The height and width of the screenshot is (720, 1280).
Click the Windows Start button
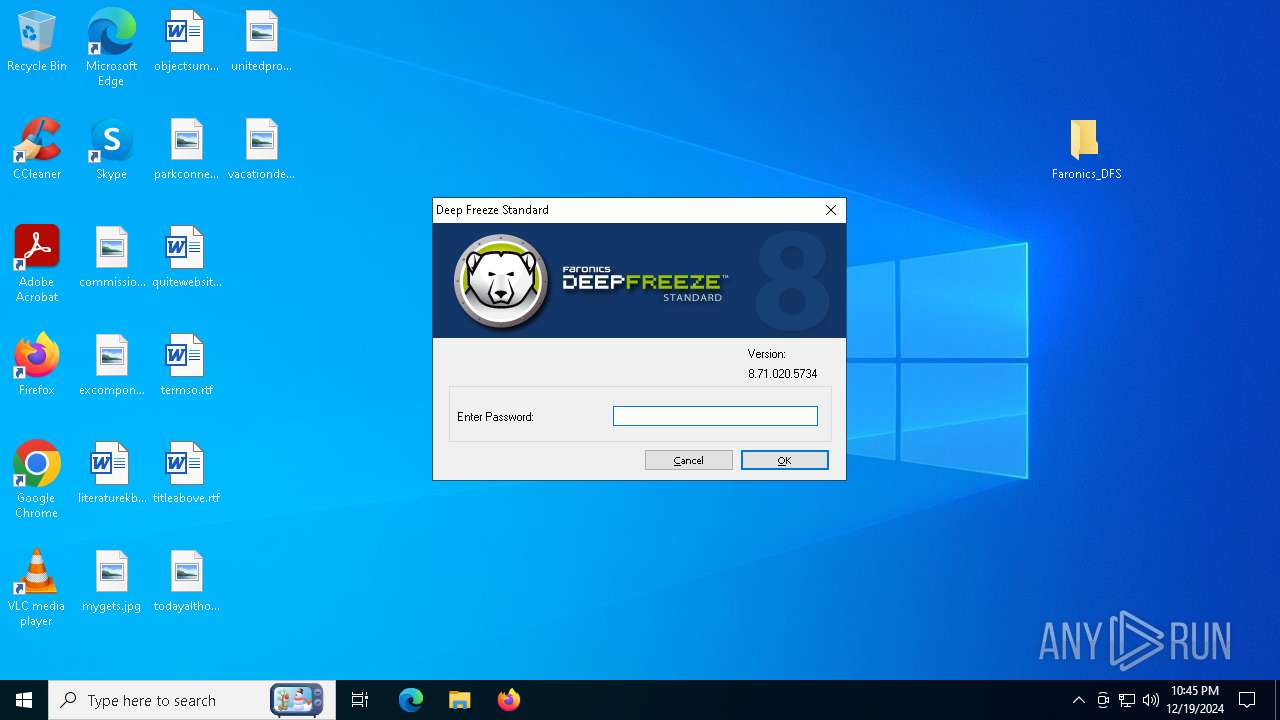24,700
